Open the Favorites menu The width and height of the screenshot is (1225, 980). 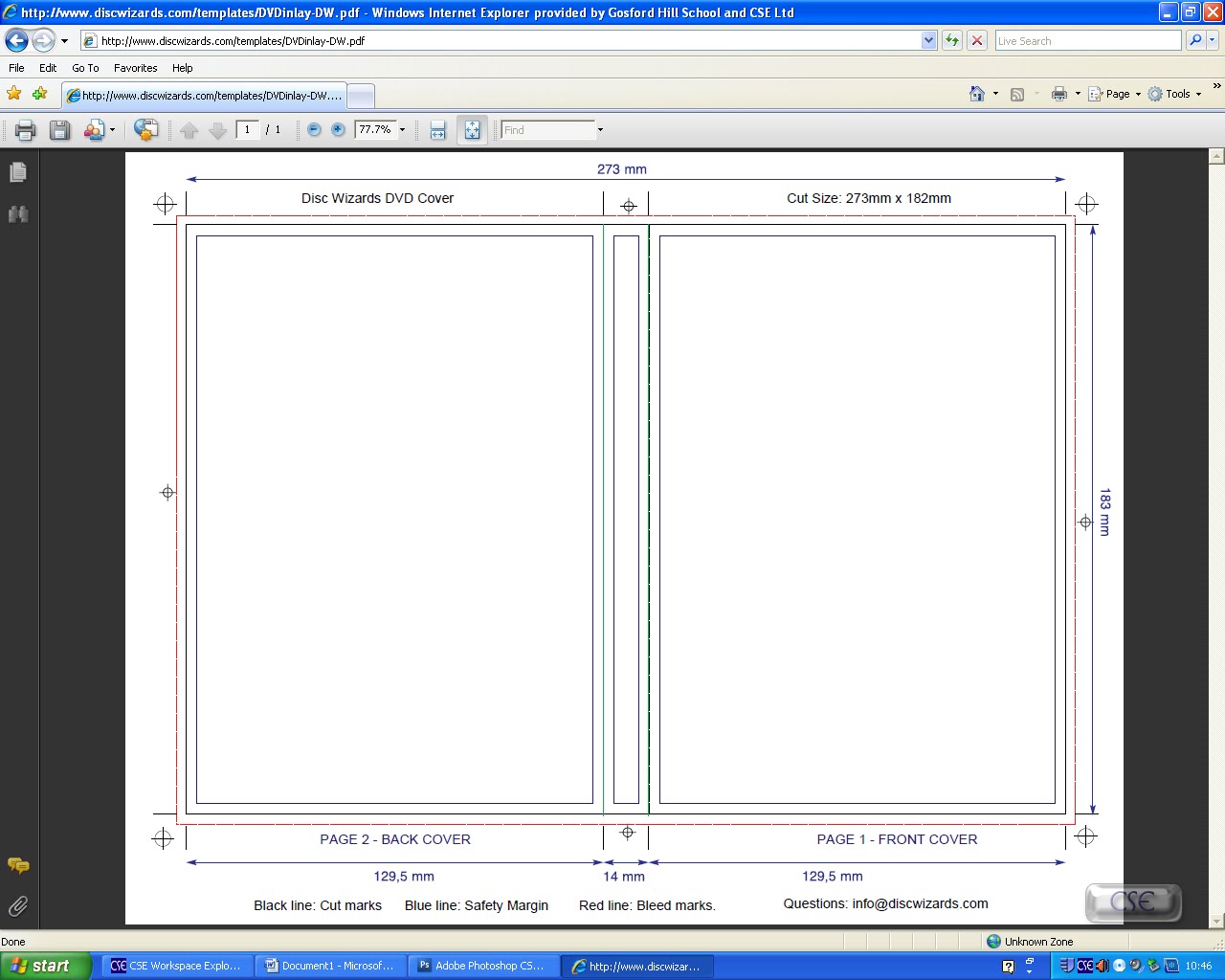[135, 68]
